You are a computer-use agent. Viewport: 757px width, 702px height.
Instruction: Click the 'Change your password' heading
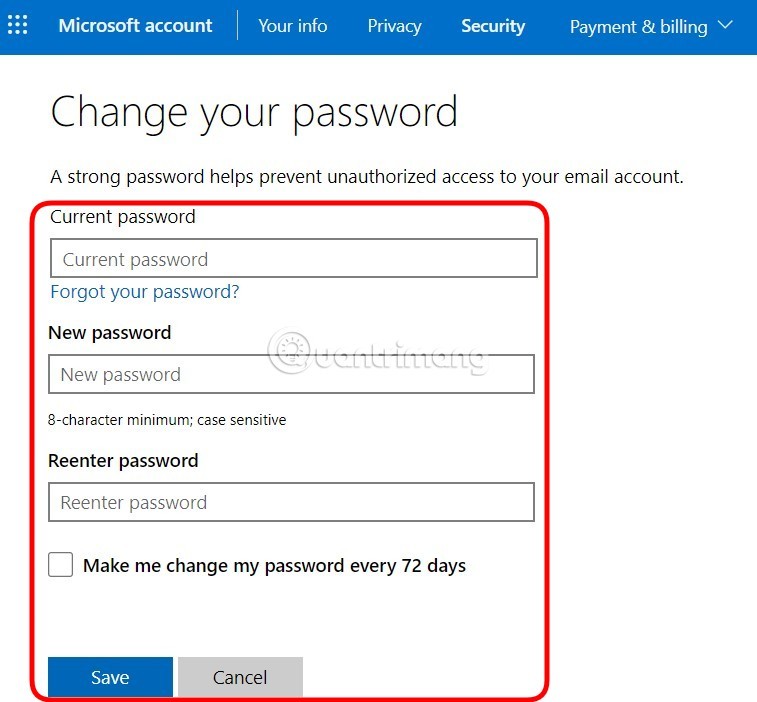point(254,112)
